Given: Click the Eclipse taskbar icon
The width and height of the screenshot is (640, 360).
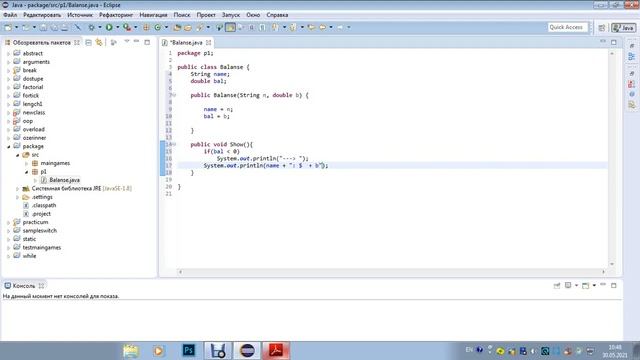Looking at the screenshot, I should point(247,350).
